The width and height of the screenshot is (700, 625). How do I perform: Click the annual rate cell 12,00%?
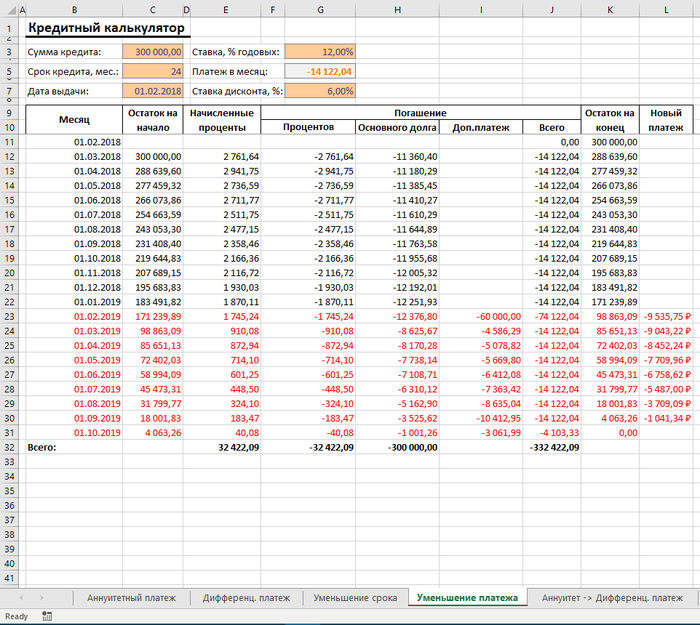[320, 51]
